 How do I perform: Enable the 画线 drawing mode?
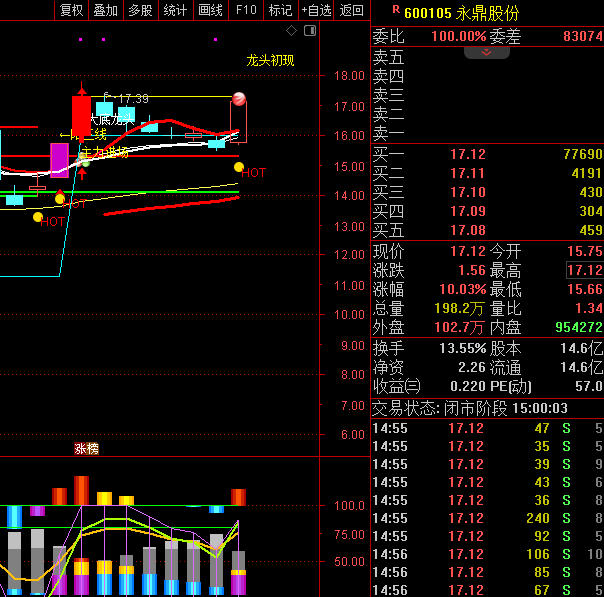(210, 10)
